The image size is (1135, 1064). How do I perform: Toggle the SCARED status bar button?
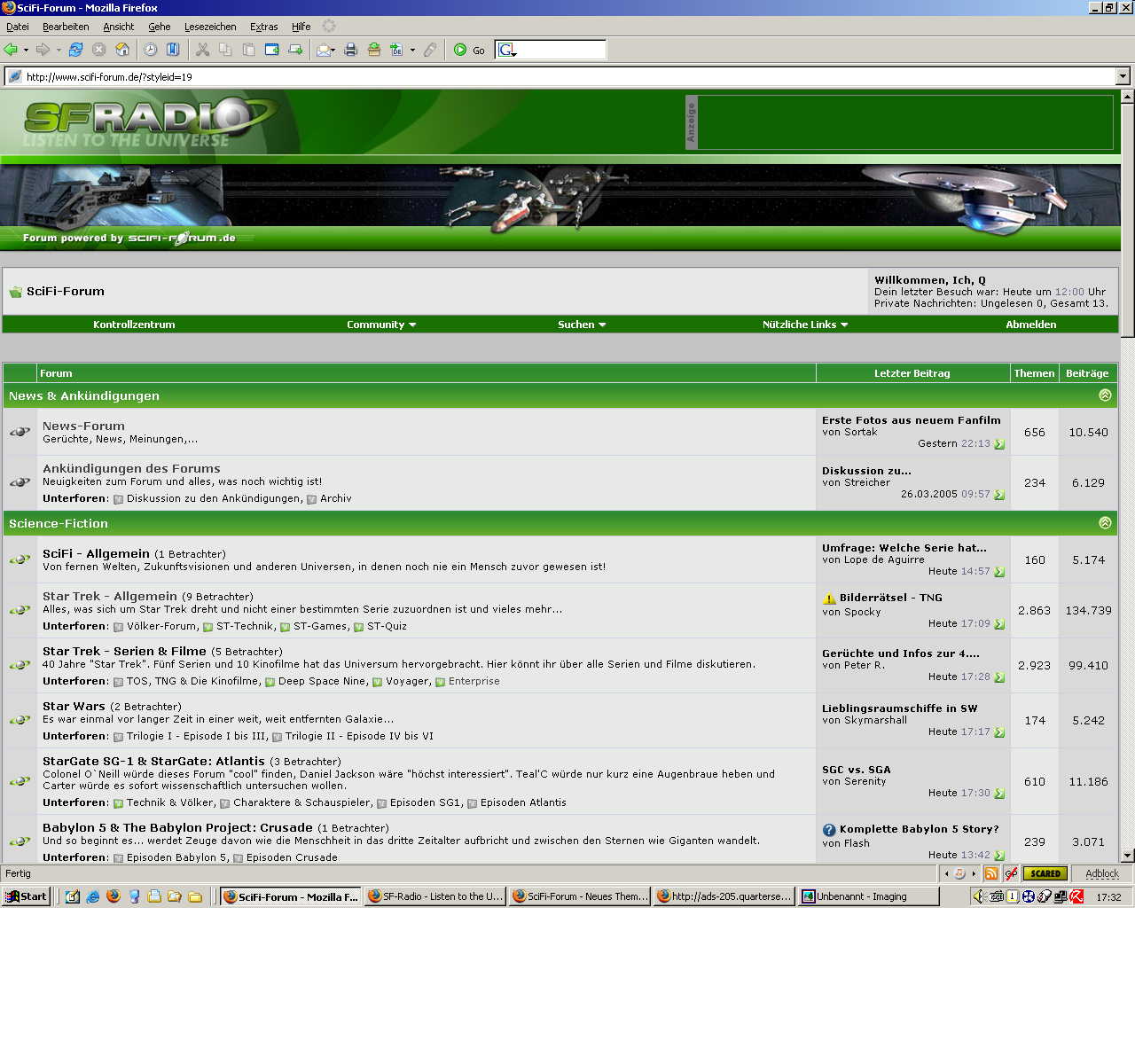[x=1045, y=873]
